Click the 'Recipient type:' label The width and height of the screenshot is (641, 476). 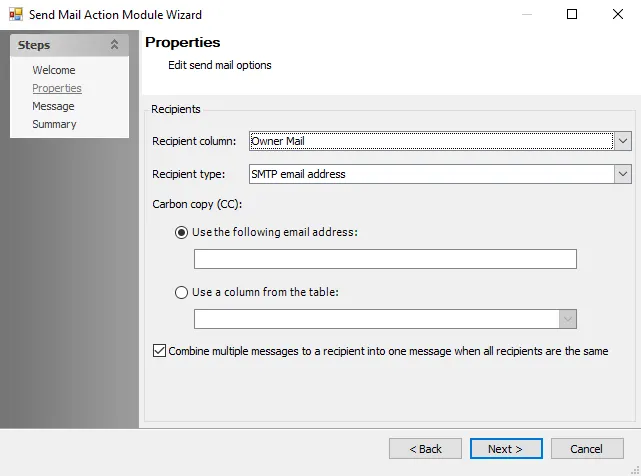[188, 174]
